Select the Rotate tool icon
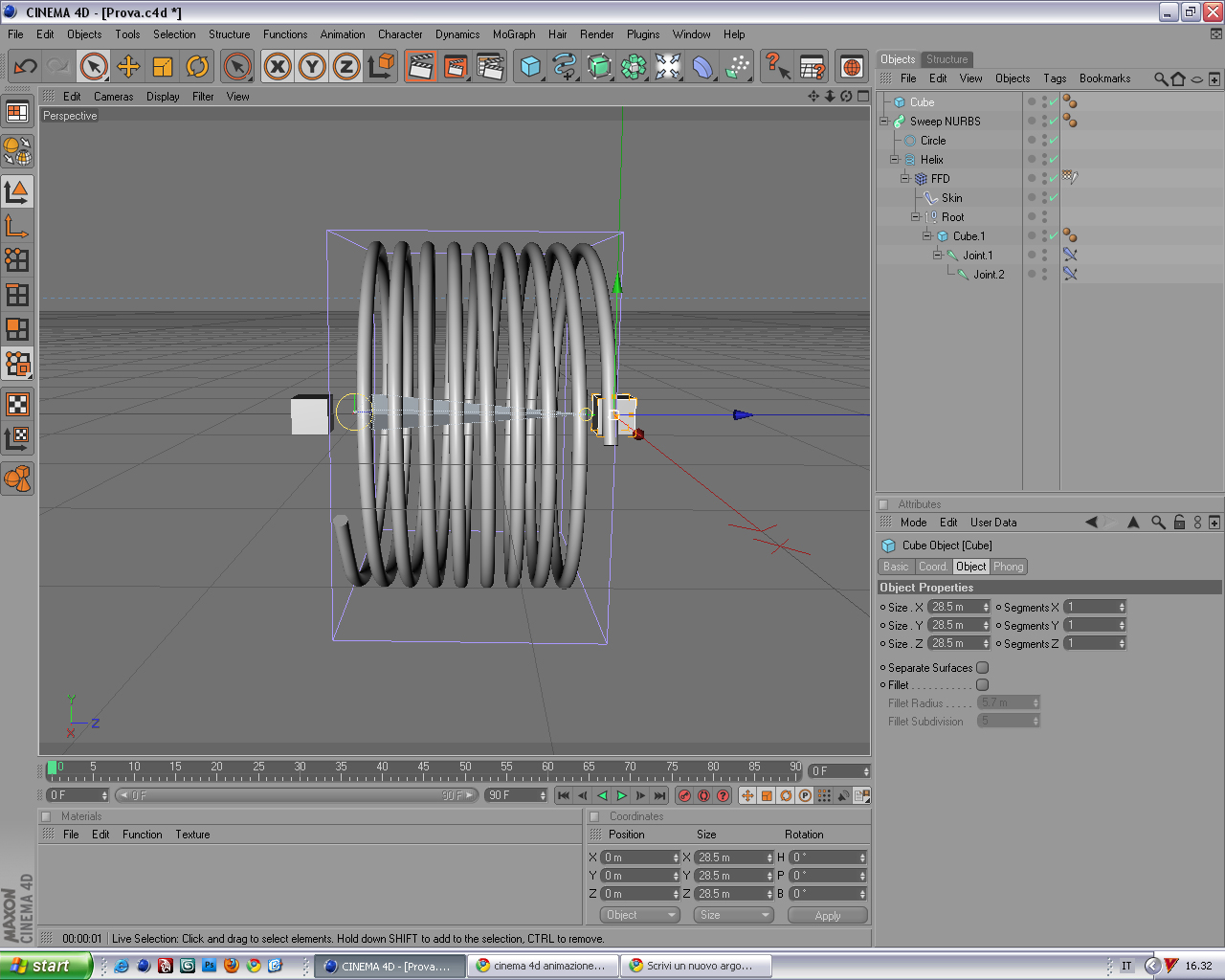The width and height of the screenshot is (1225, 980). coord(197,66)
